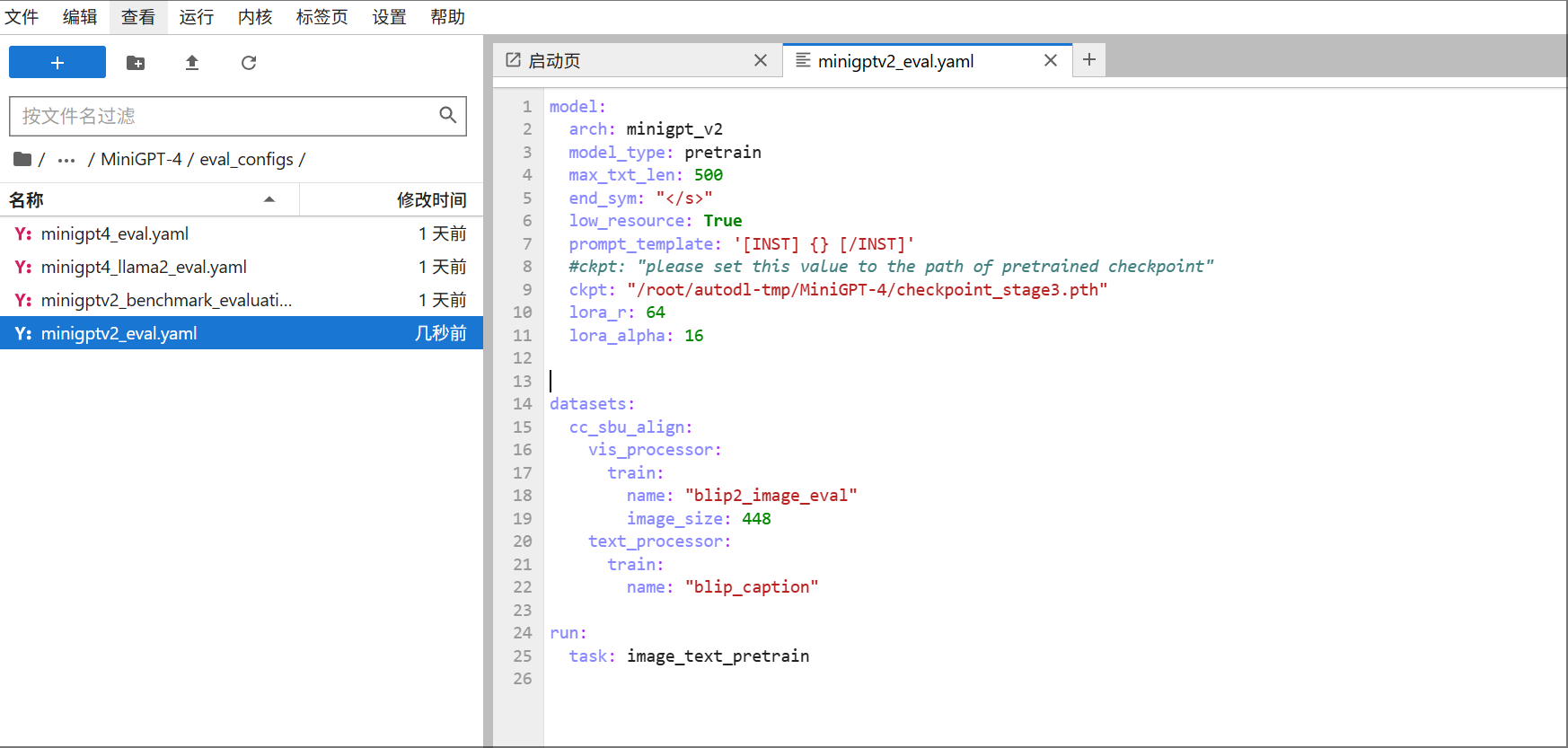
Task: Sort files by 修改时间 column
Action: click(x=431, y=199)
